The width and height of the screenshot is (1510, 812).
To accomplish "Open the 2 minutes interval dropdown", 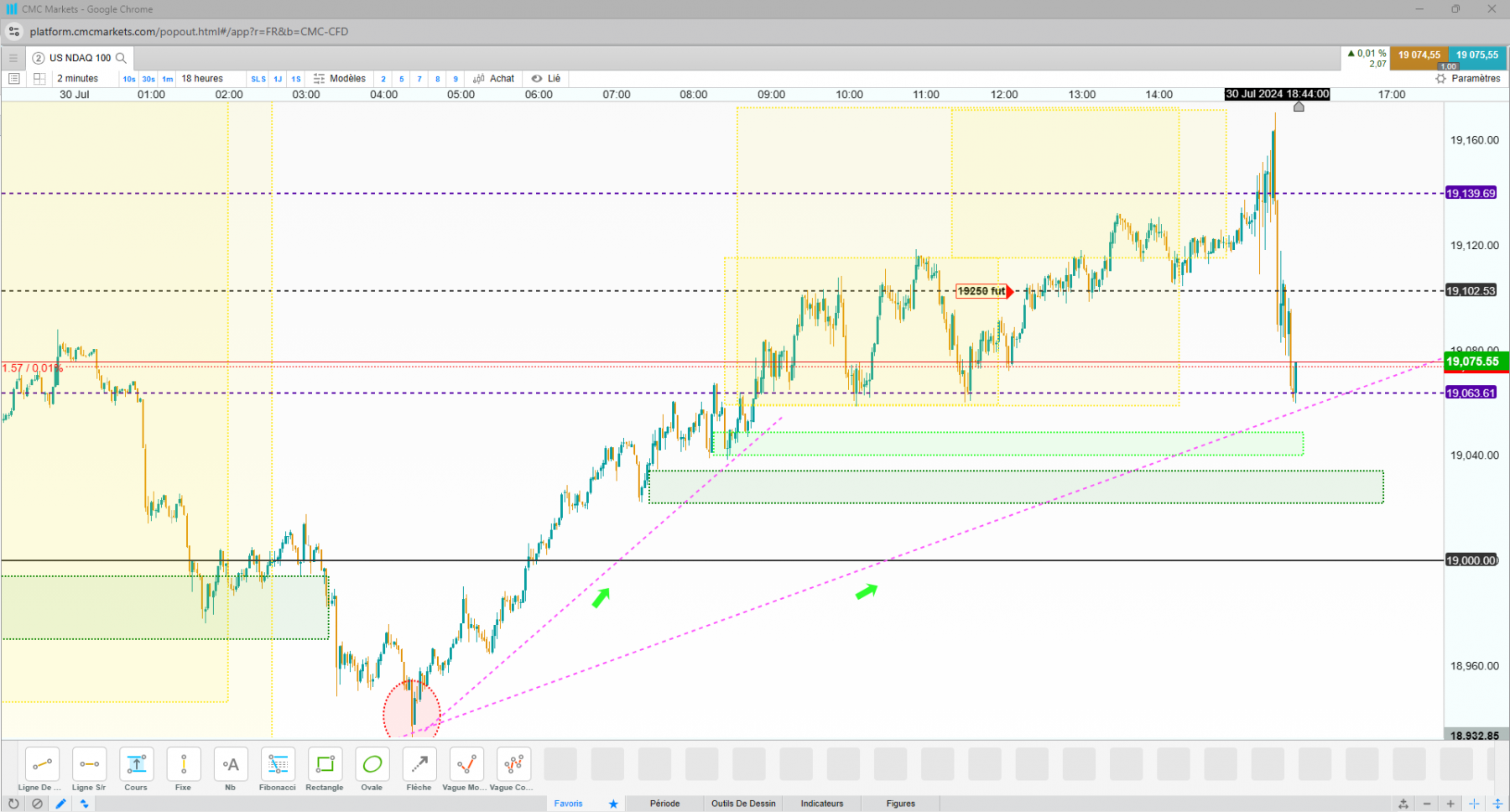I will coord(77,79).
